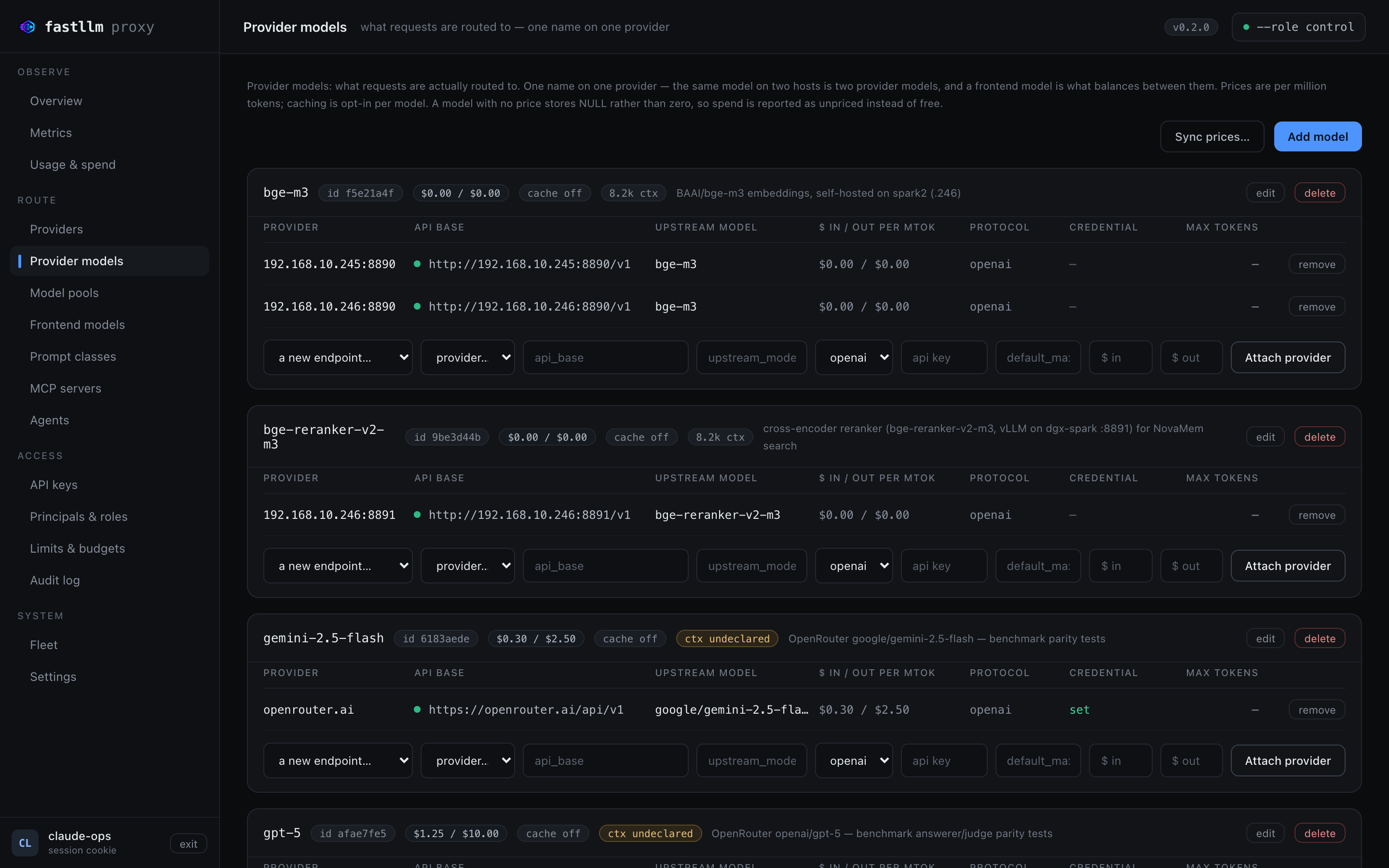Open the protocol dropdown under gemini-2.5-flash

854,760
